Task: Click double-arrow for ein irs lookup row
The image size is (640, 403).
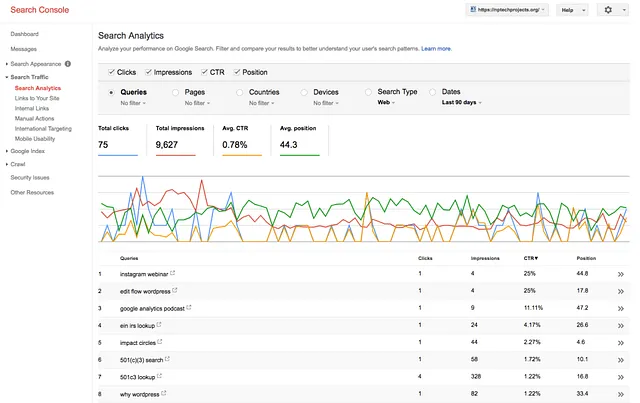Action: (621, 326)
